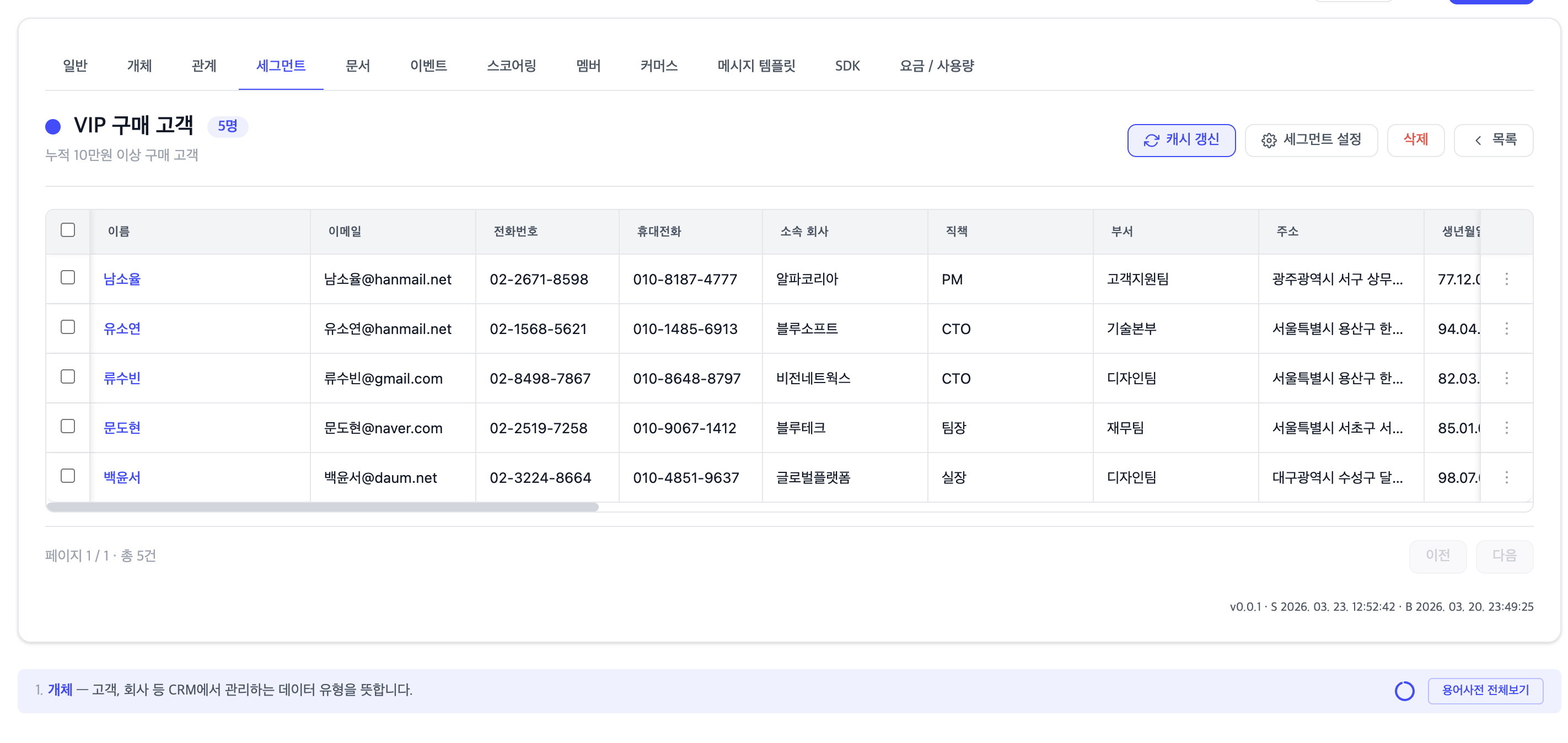Click the 개체 glossary term link
Image resolution: width=1568 pixels, height=743 pixels.
(x=60, y=690)
